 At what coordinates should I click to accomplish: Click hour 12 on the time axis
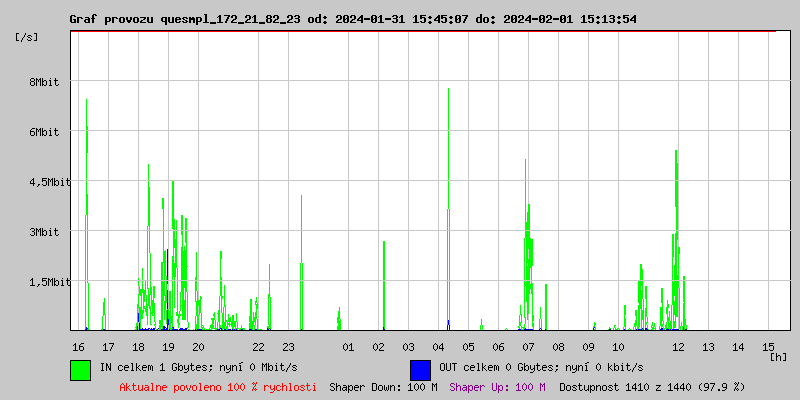(678, 347)
